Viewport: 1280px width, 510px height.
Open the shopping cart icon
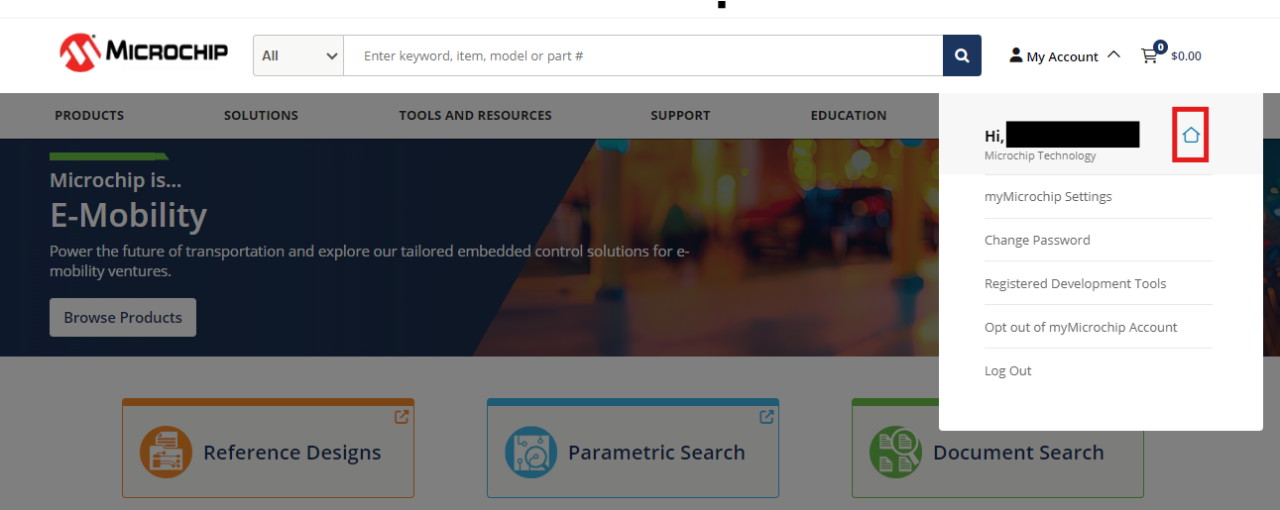[1151, 56]
